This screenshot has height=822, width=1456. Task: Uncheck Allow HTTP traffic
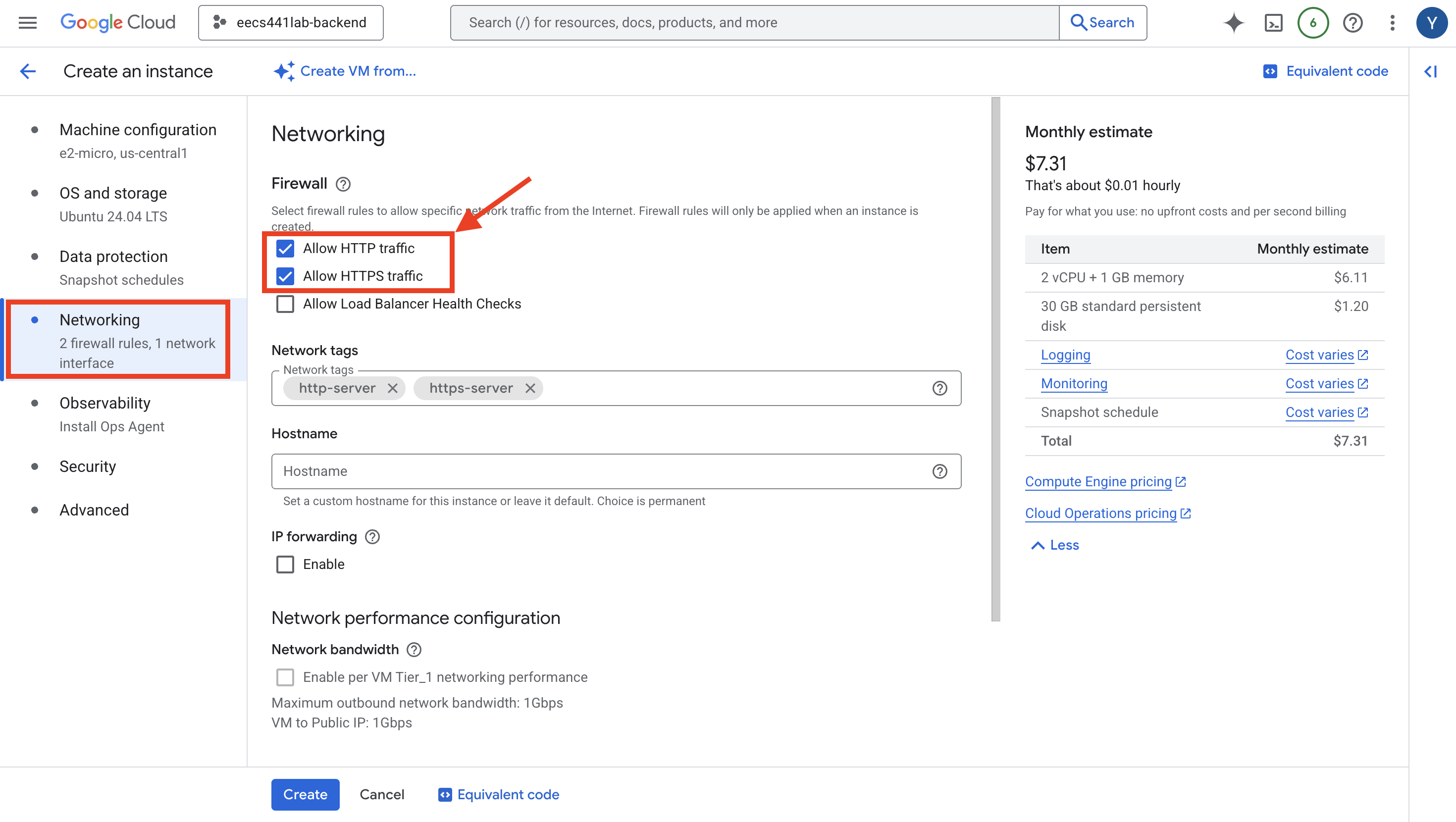[285, 249]
